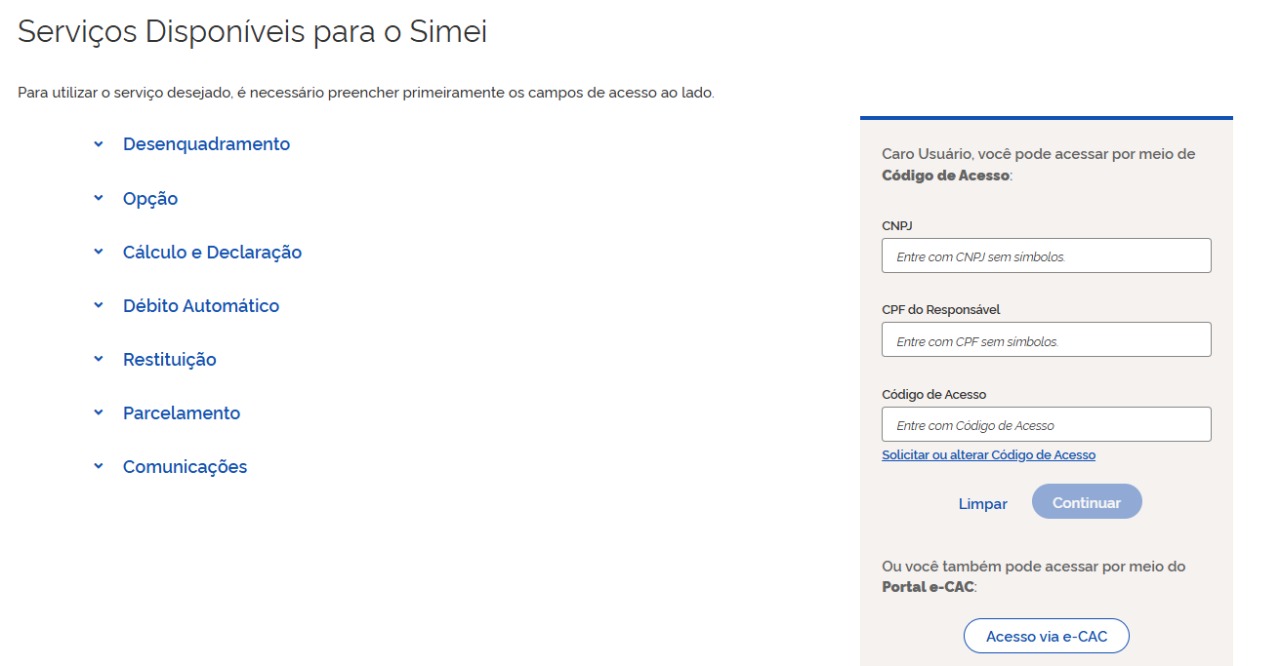This screenshot has height=666, width=1280.
Task: Open the Comunicações section label
Action: click(x=185, y=467)
